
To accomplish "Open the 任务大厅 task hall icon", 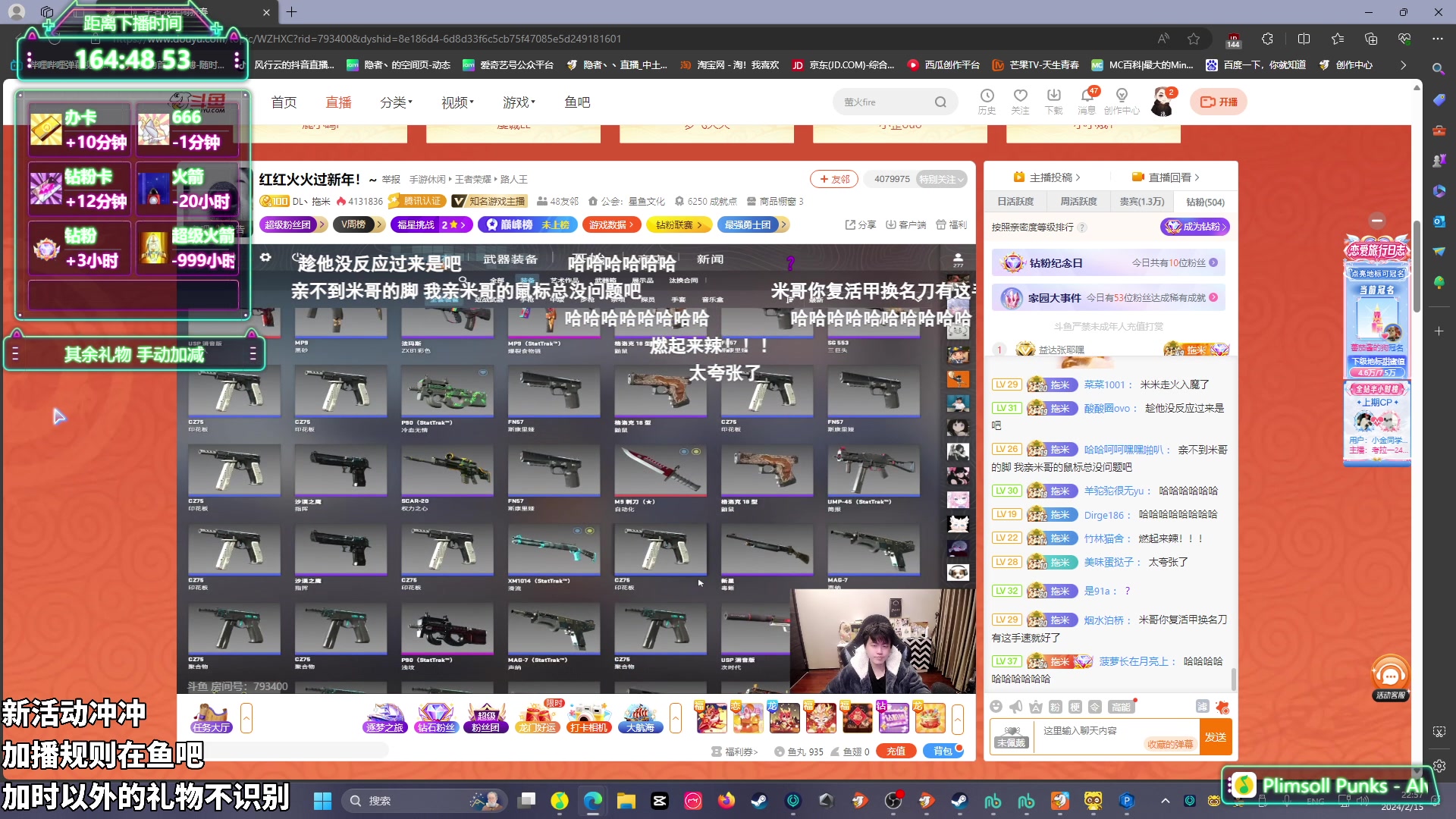I will 211,717.
